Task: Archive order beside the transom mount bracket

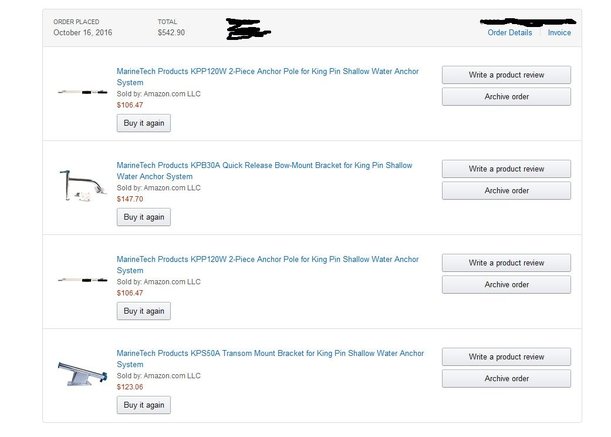Action: click(506, 379)
